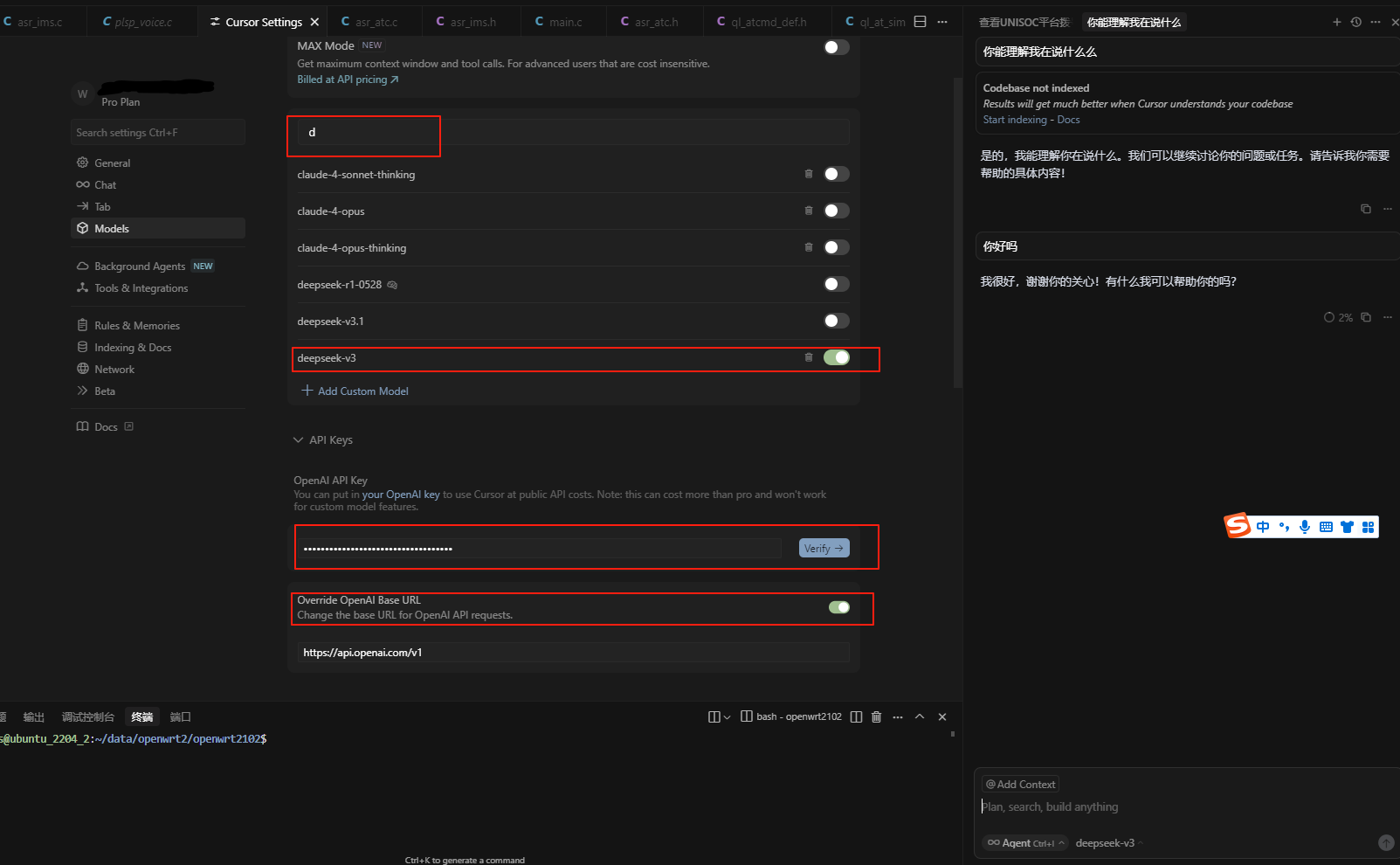Open 查看UNISOC平台 chat tab
Image resolution: width=1400 pixels, height=865 pixels.
click(x=1024, y=22)
